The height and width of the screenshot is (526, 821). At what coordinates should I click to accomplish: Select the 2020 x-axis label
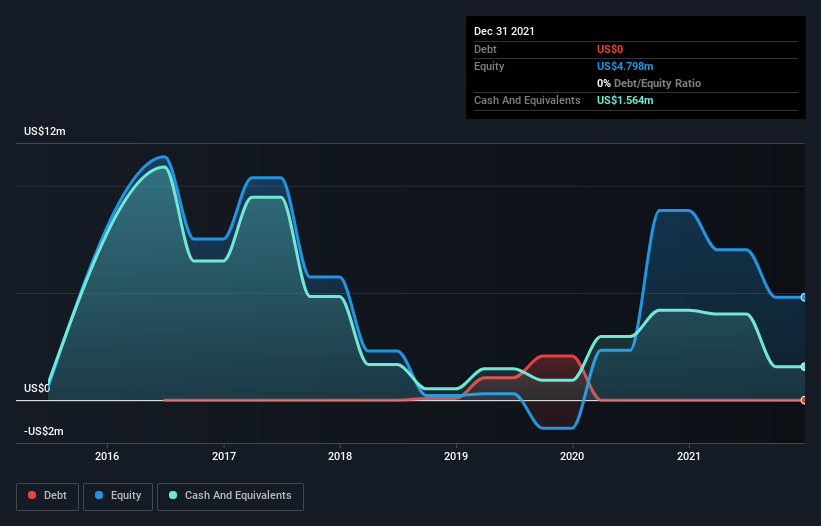coord(572,456)
